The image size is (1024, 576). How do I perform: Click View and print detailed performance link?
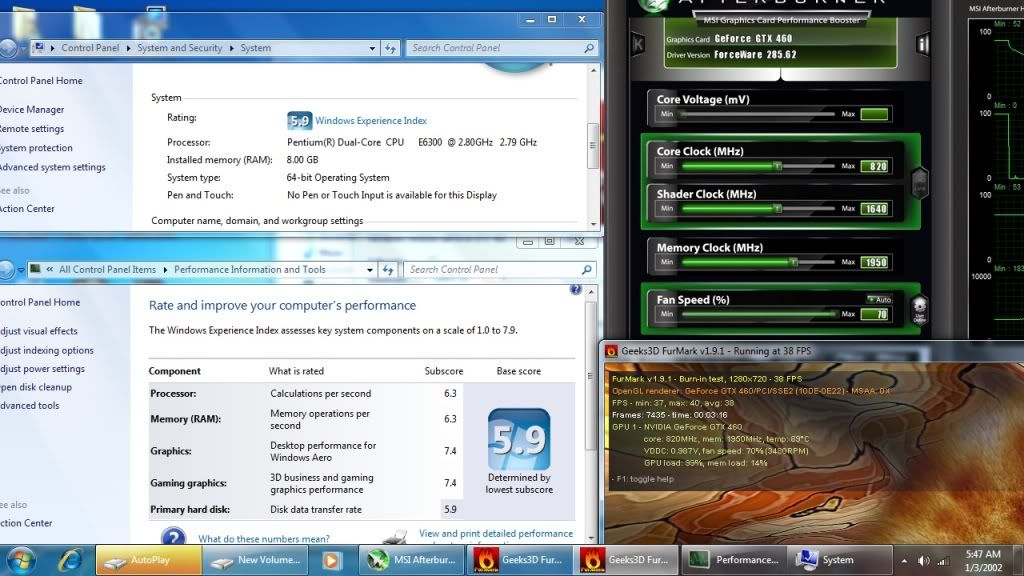coord(496,534)
